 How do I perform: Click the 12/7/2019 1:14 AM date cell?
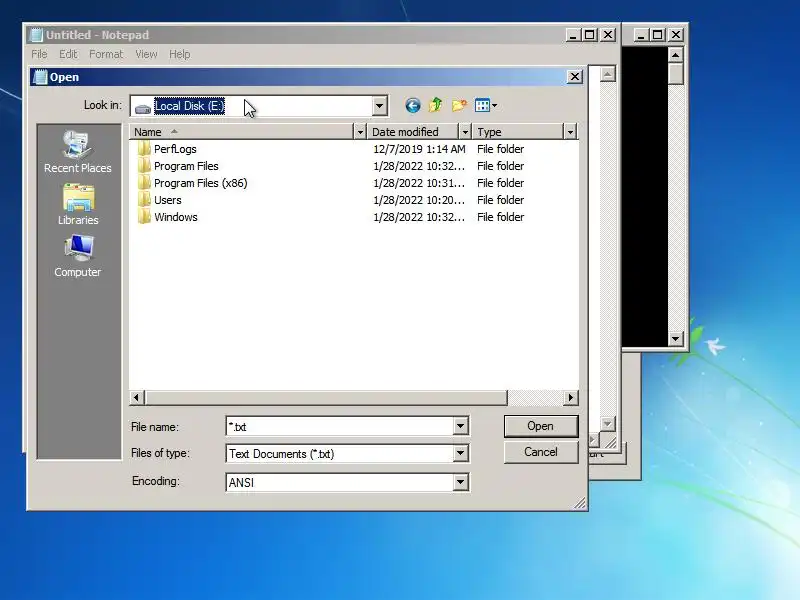click(419, 149)
